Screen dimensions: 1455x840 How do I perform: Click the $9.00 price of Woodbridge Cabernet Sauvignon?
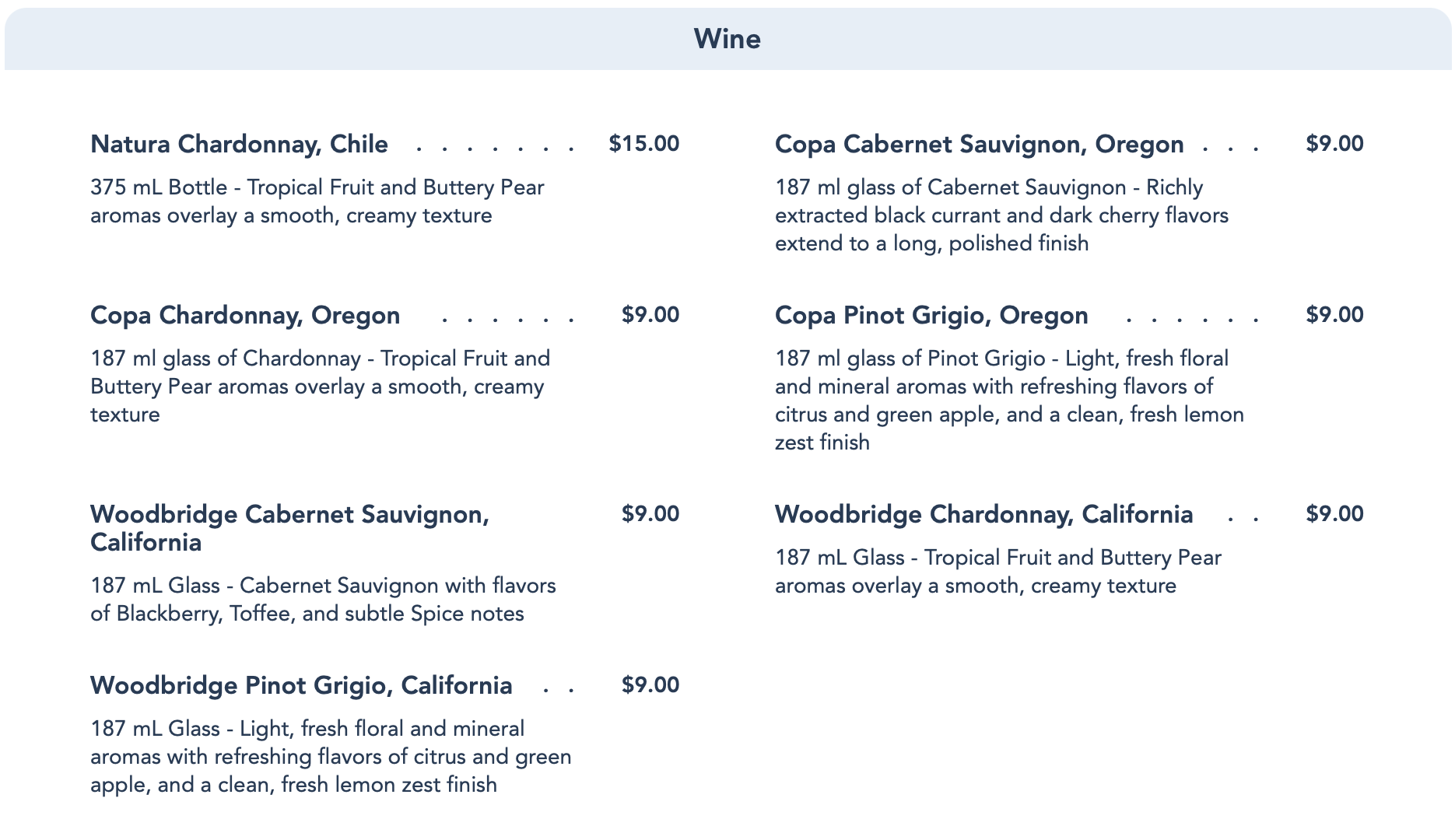650,514
